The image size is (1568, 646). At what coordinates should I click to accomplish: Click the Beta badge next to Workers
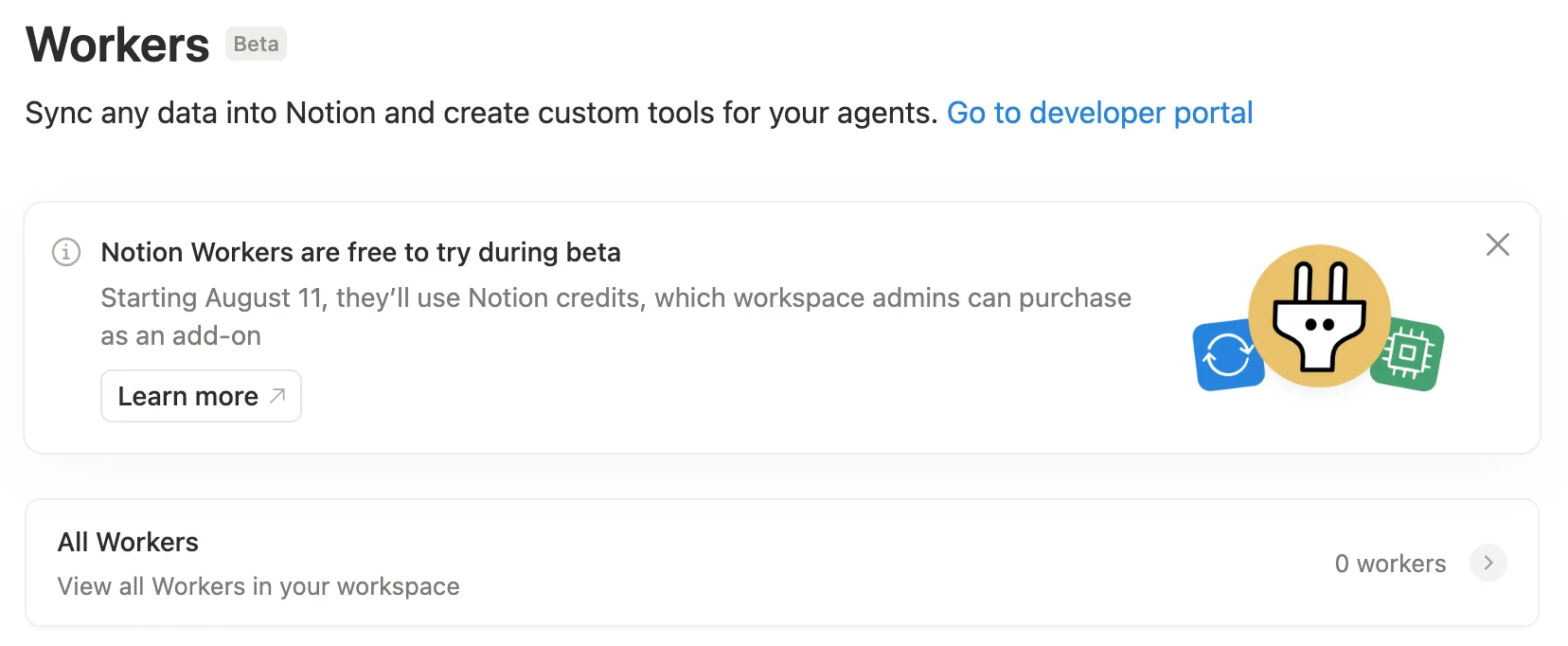[x=256, y=44]
